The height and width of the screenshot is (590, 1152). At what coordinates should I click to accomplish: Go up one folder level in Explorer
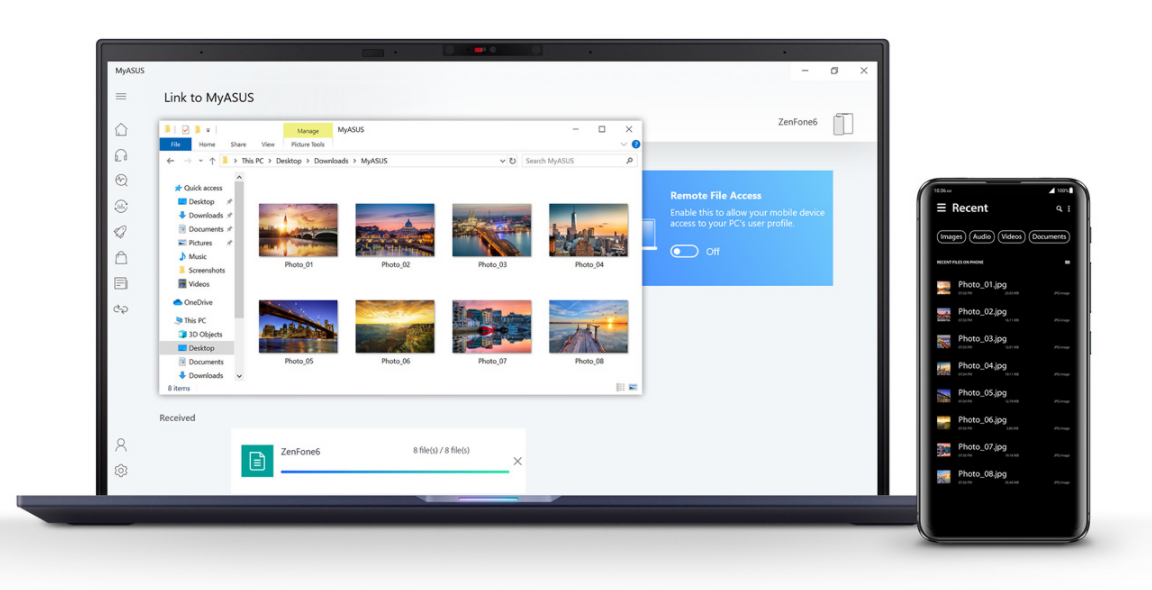pos(212,161)
